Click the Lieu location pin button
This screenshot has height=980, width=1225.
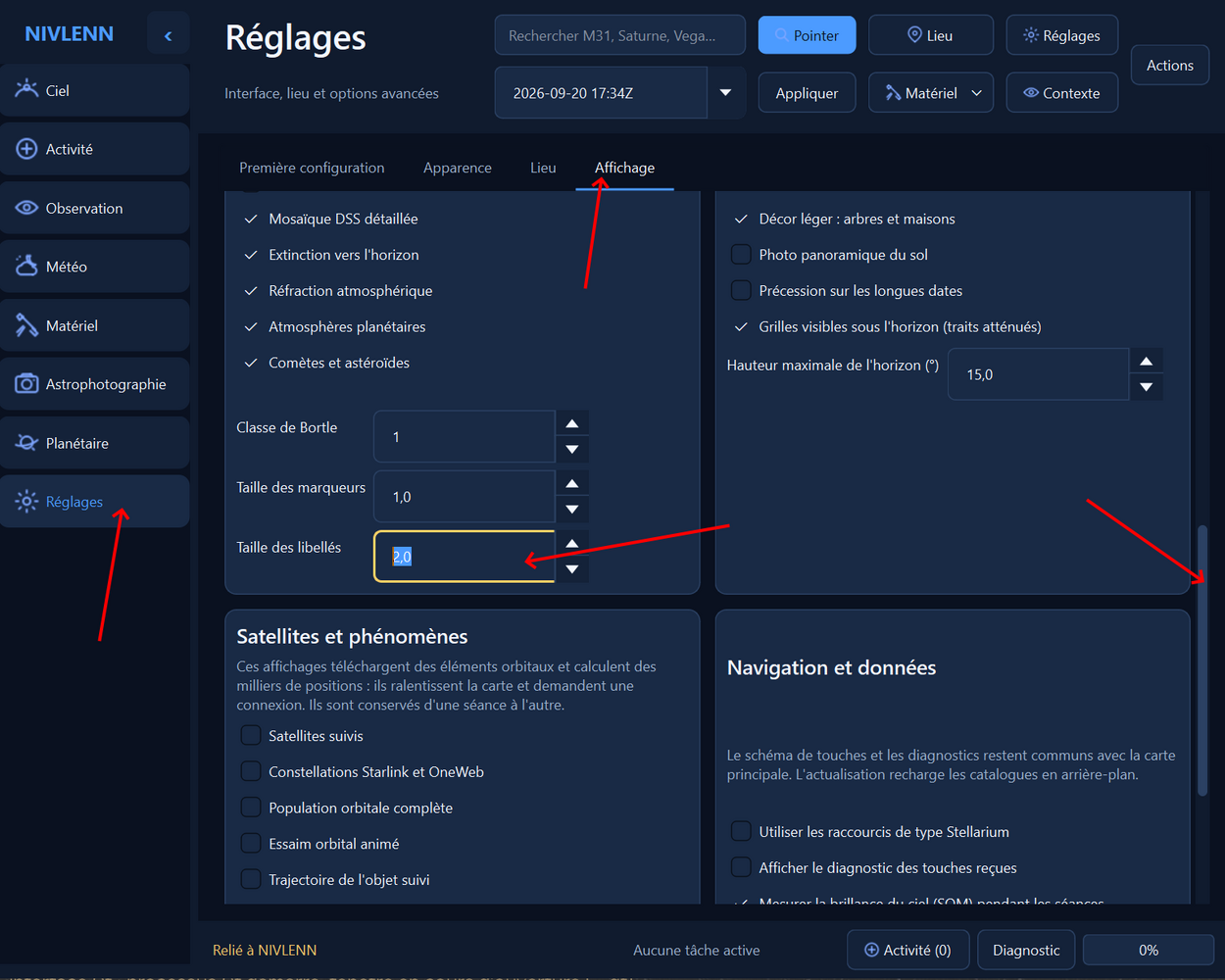(931, 35)
